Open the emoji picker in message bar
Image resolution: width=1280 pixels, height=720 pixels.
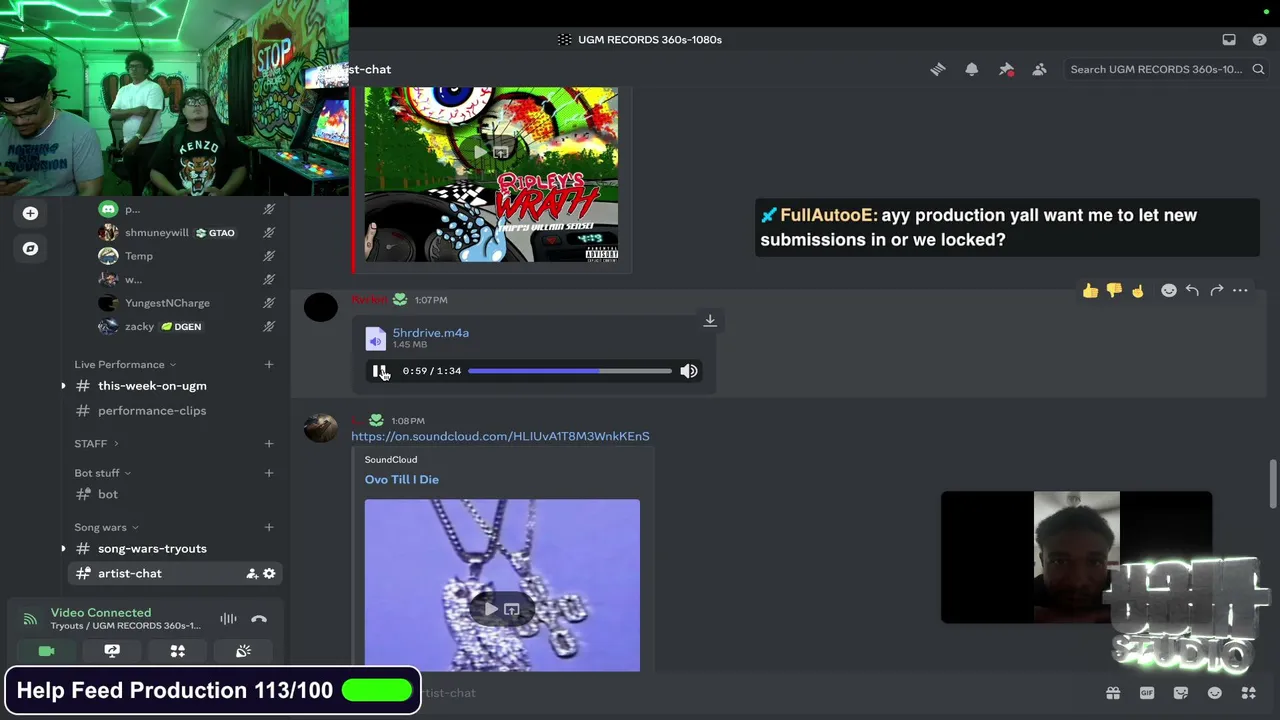(x=1215, y=693)
